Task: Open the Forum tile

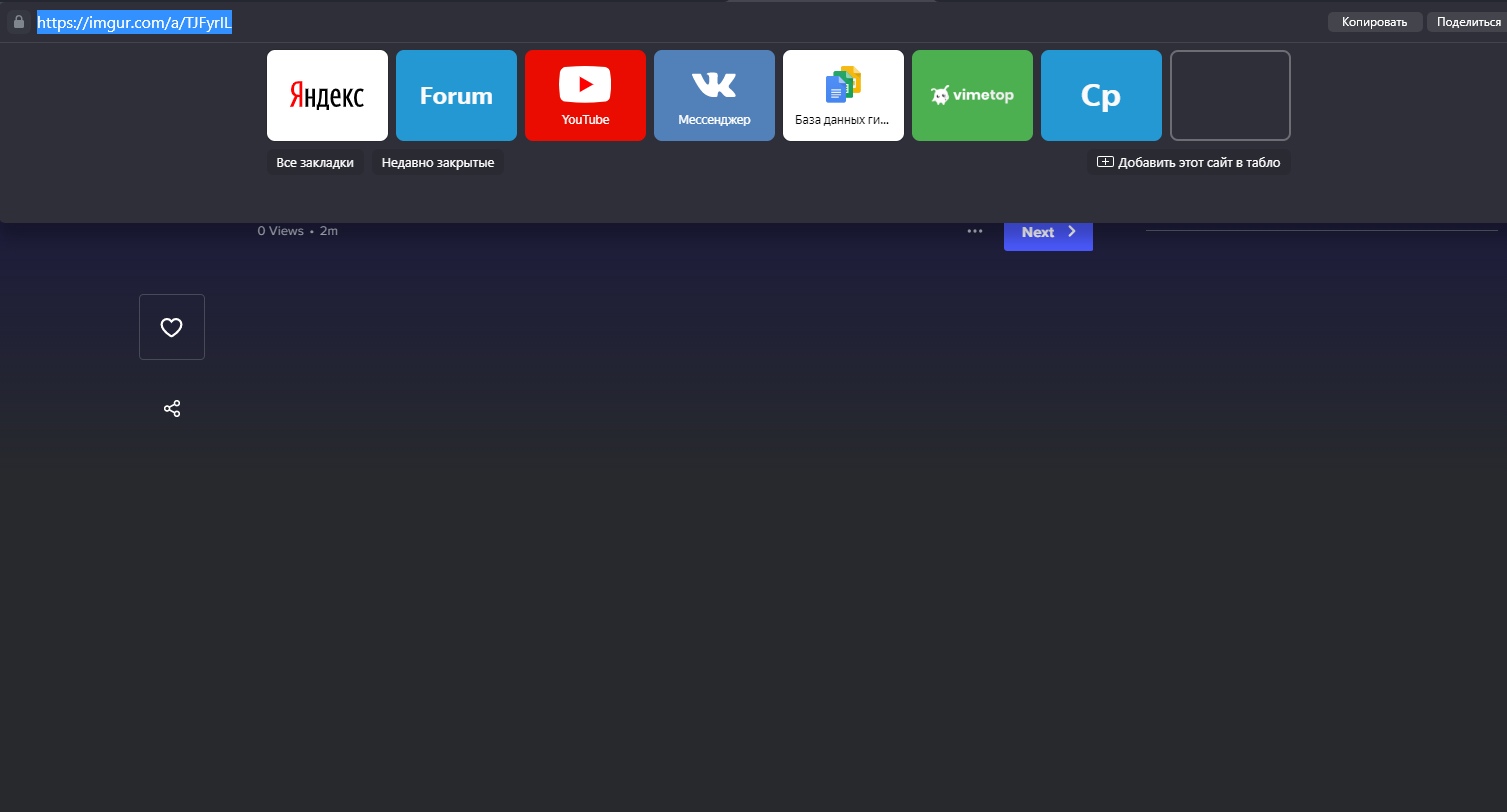Action: (456, 96)
